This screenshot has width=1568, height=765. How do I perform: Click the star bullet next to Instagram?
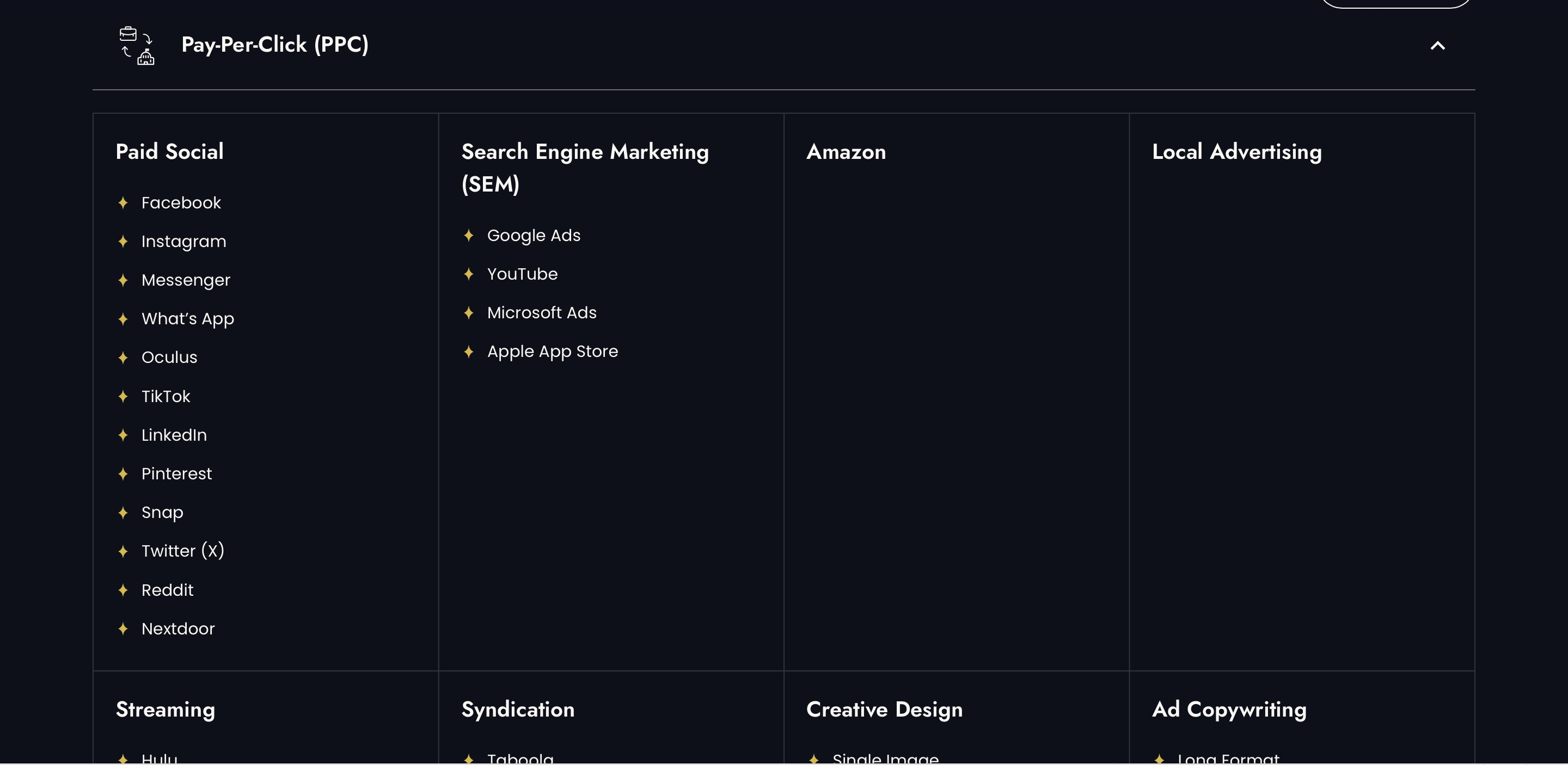(123, 242)
